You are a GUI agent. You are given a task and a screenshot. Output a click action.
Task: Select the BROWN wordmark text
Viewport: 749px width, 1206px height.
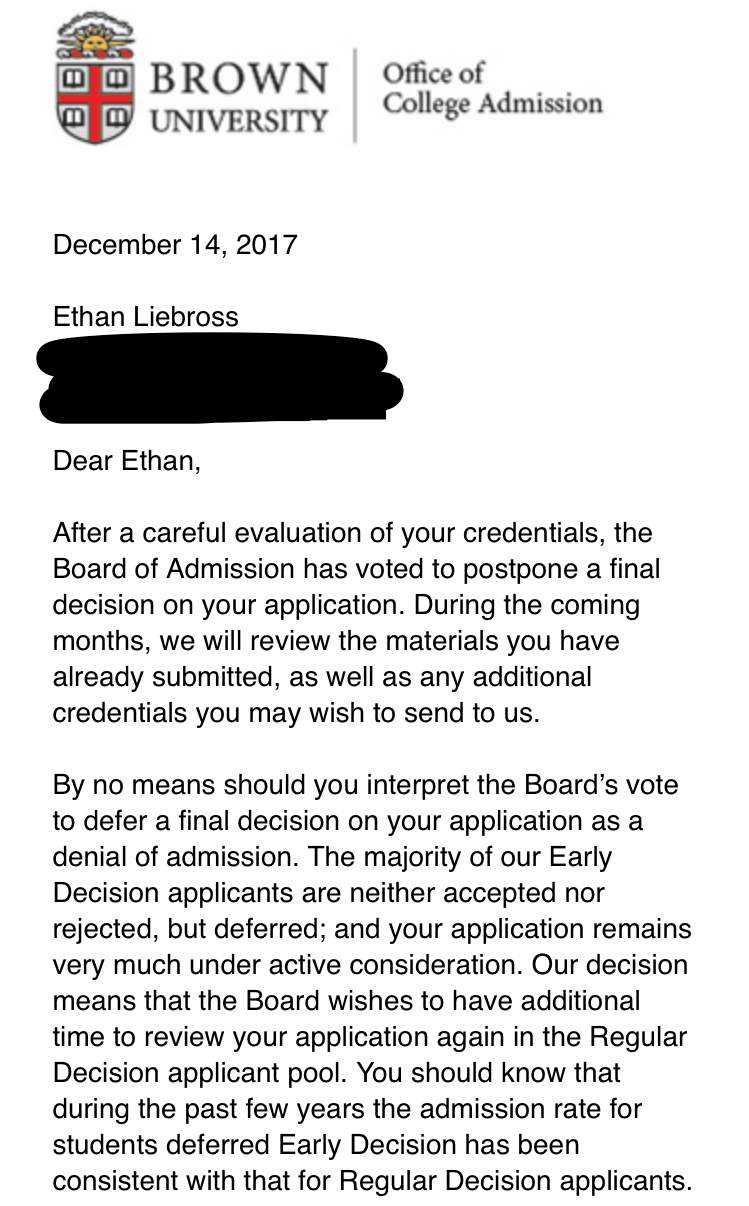pyautogui.click(x=239, y=78)
